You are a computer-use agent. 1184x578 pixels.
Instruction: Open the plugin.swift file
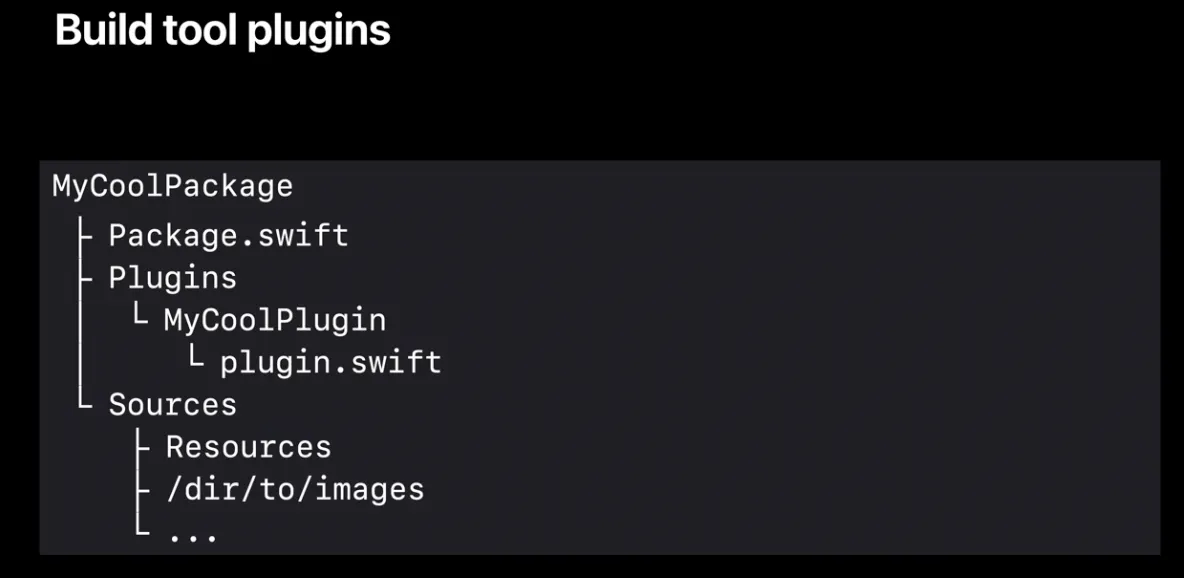pyautogui.click(x=330, y=362)
